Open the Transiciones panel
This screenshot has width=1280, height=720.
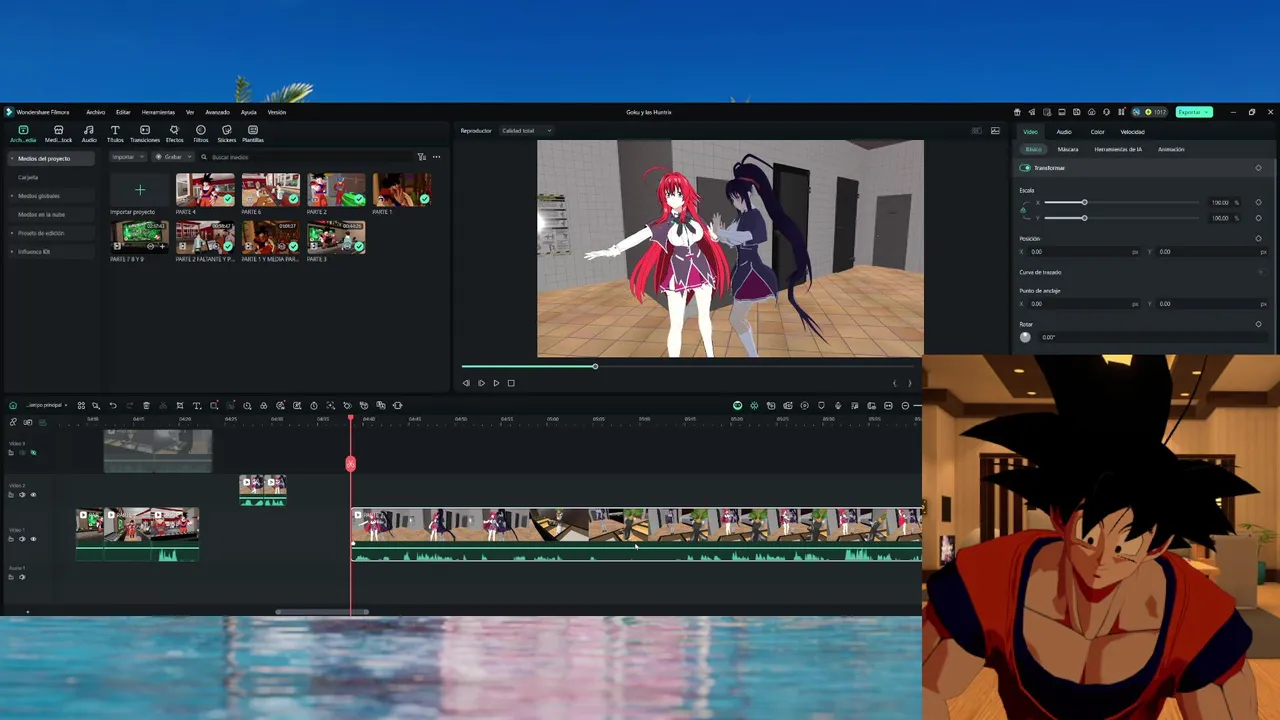click(145, 133)
